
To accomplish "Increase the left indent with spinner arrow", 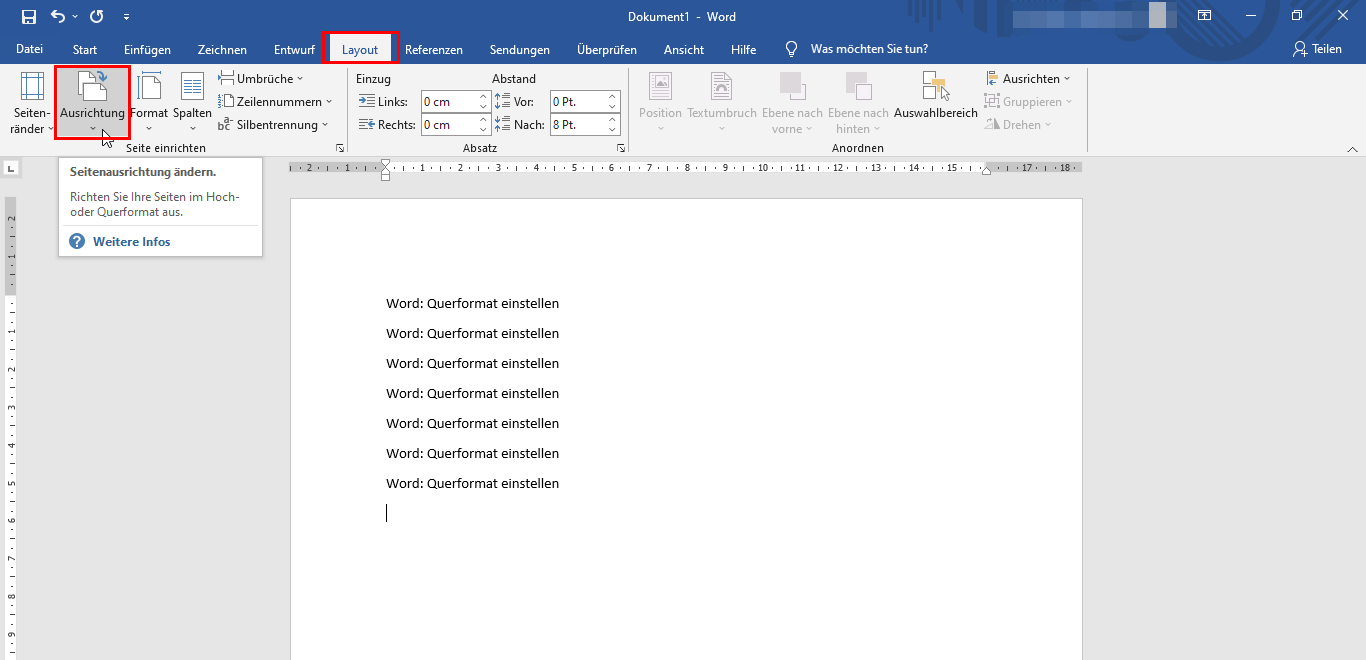I will click(484, 97).
